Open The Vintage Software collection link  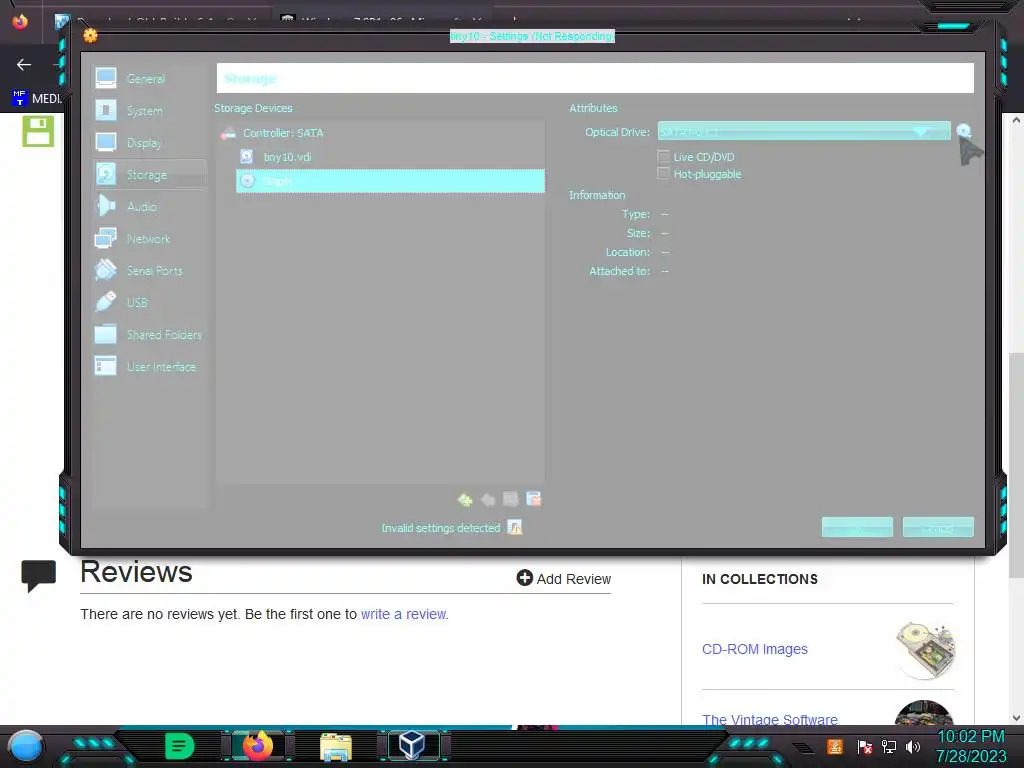coord(770,719)
